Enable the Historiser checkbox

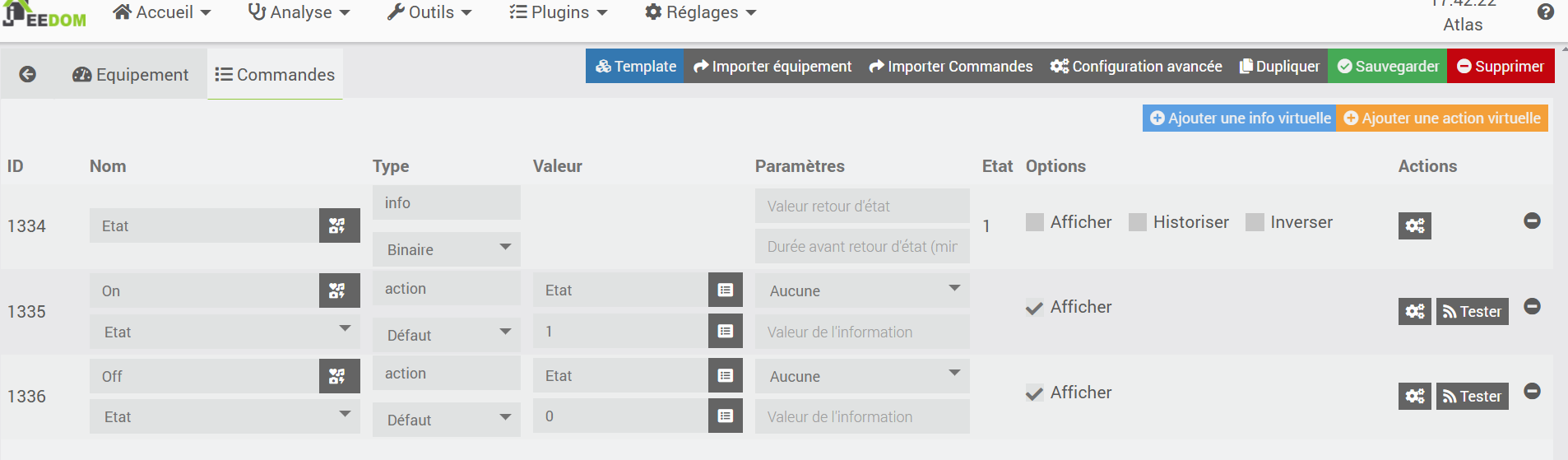pos(1138,222)
